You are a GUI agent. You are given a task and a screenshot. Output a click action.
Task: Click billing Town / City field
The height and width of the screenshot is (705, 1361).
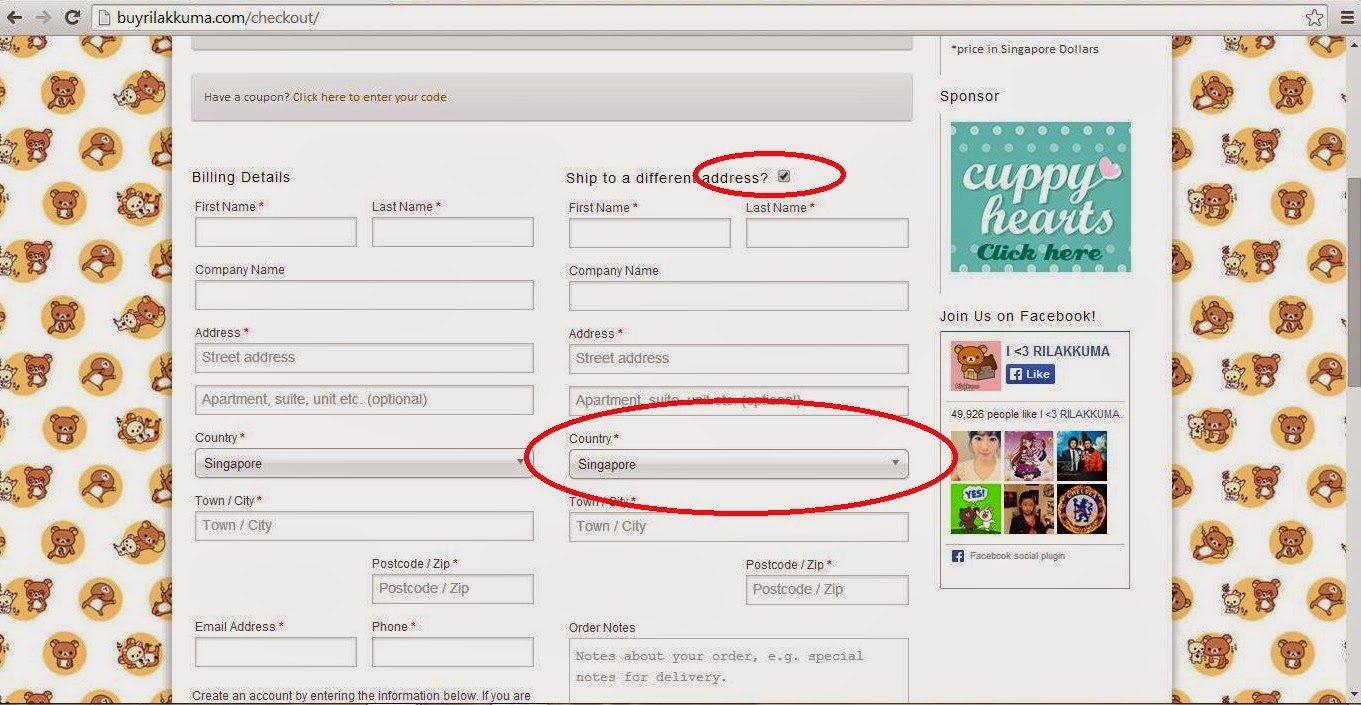[364, 526]
